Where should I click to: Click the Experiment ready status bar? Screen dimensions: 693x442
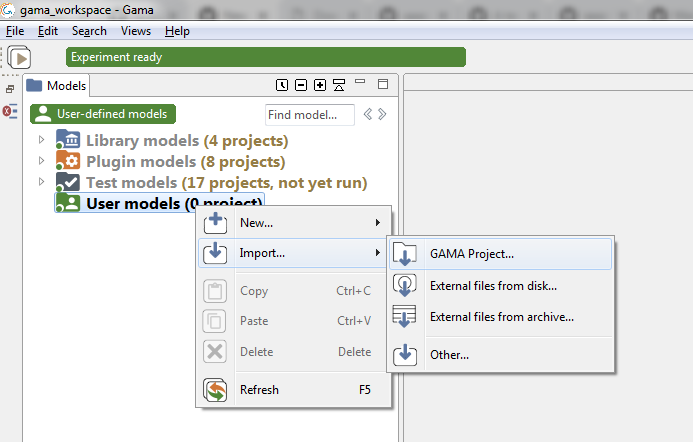[x=266, y=57]
